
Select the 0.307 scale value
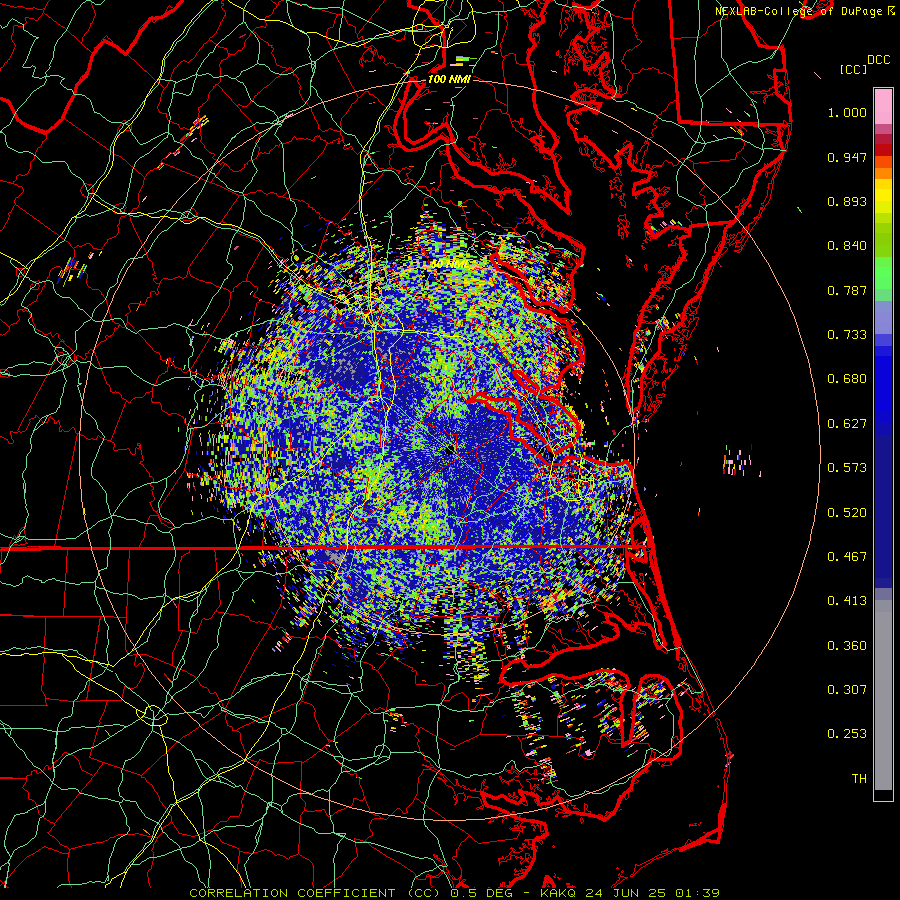pyautogui.click(x=847, y=690)
